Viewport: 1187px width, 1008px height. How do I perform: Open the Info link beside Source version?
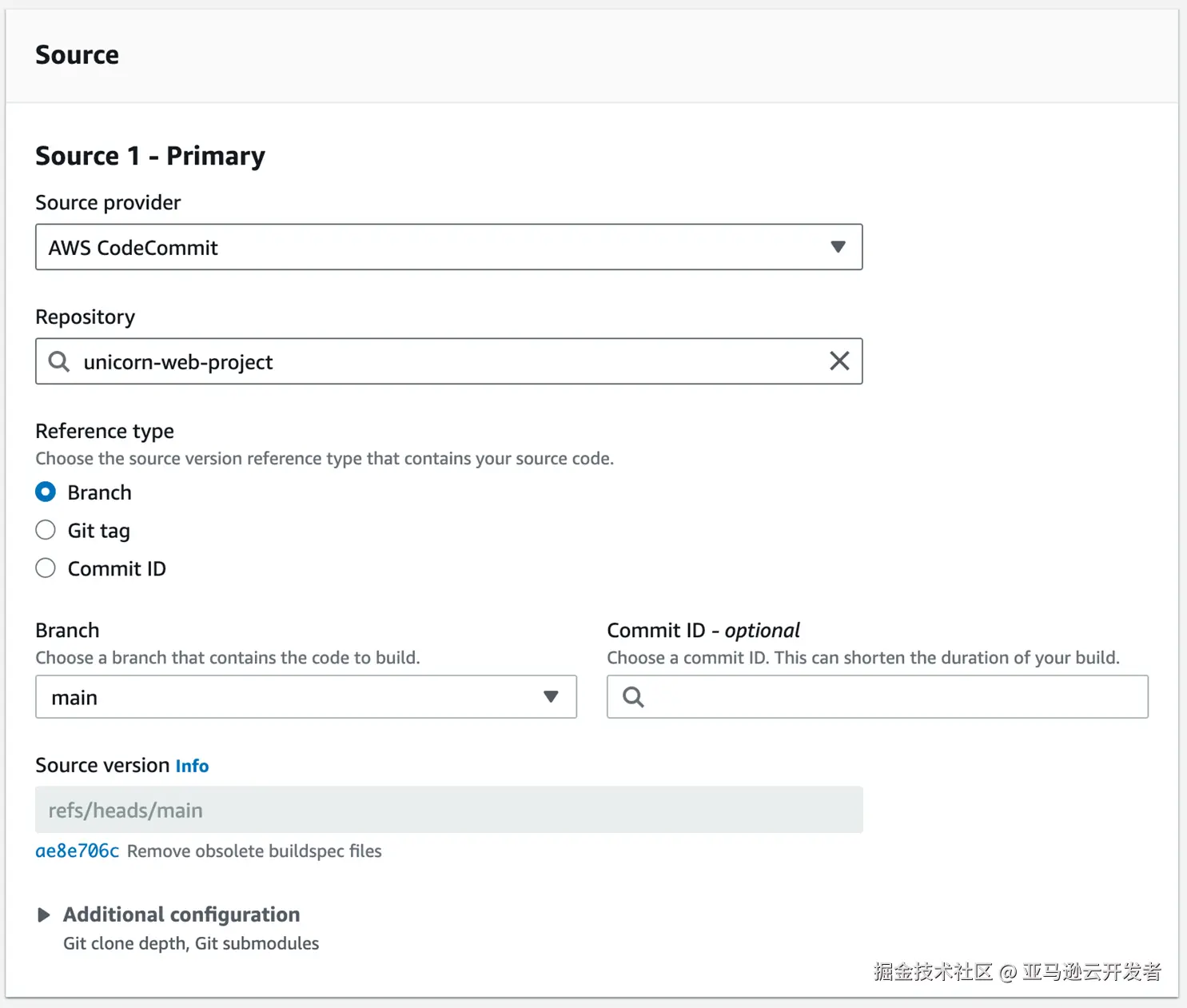pos(192,766)
